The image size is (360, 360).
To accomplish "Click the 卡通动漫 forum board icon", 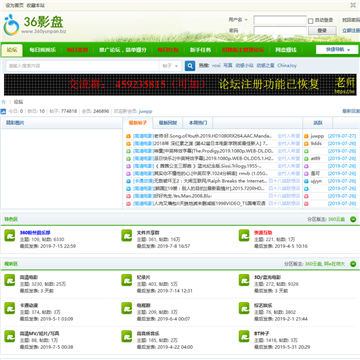I will tap(10, 308).
